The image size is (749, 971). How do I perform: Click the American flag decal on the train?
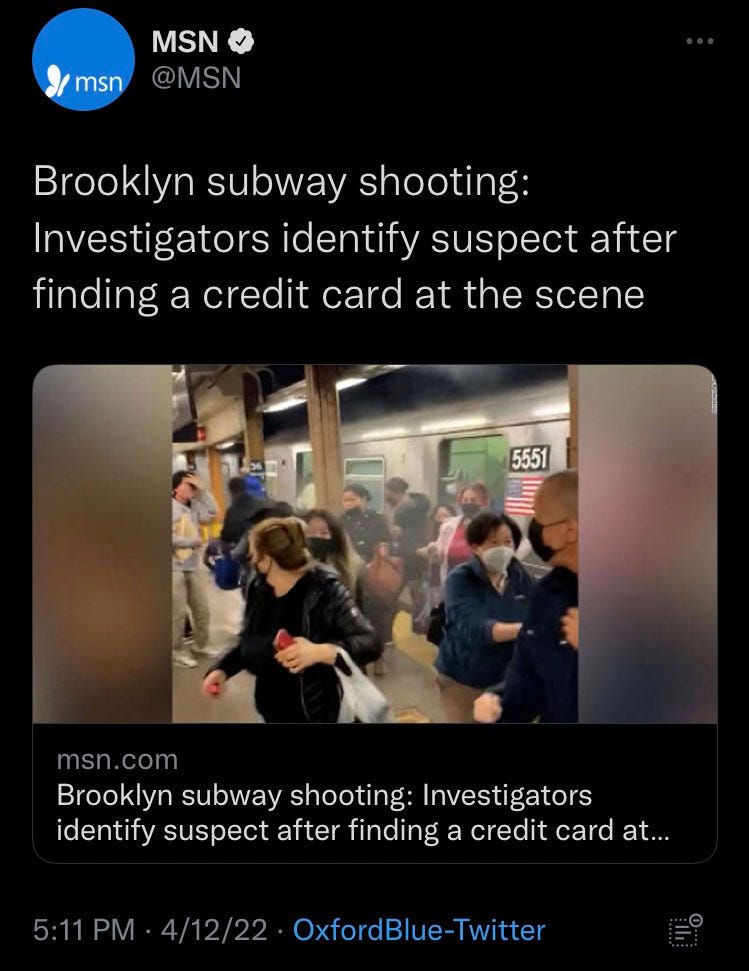click(x=522, y=495)
